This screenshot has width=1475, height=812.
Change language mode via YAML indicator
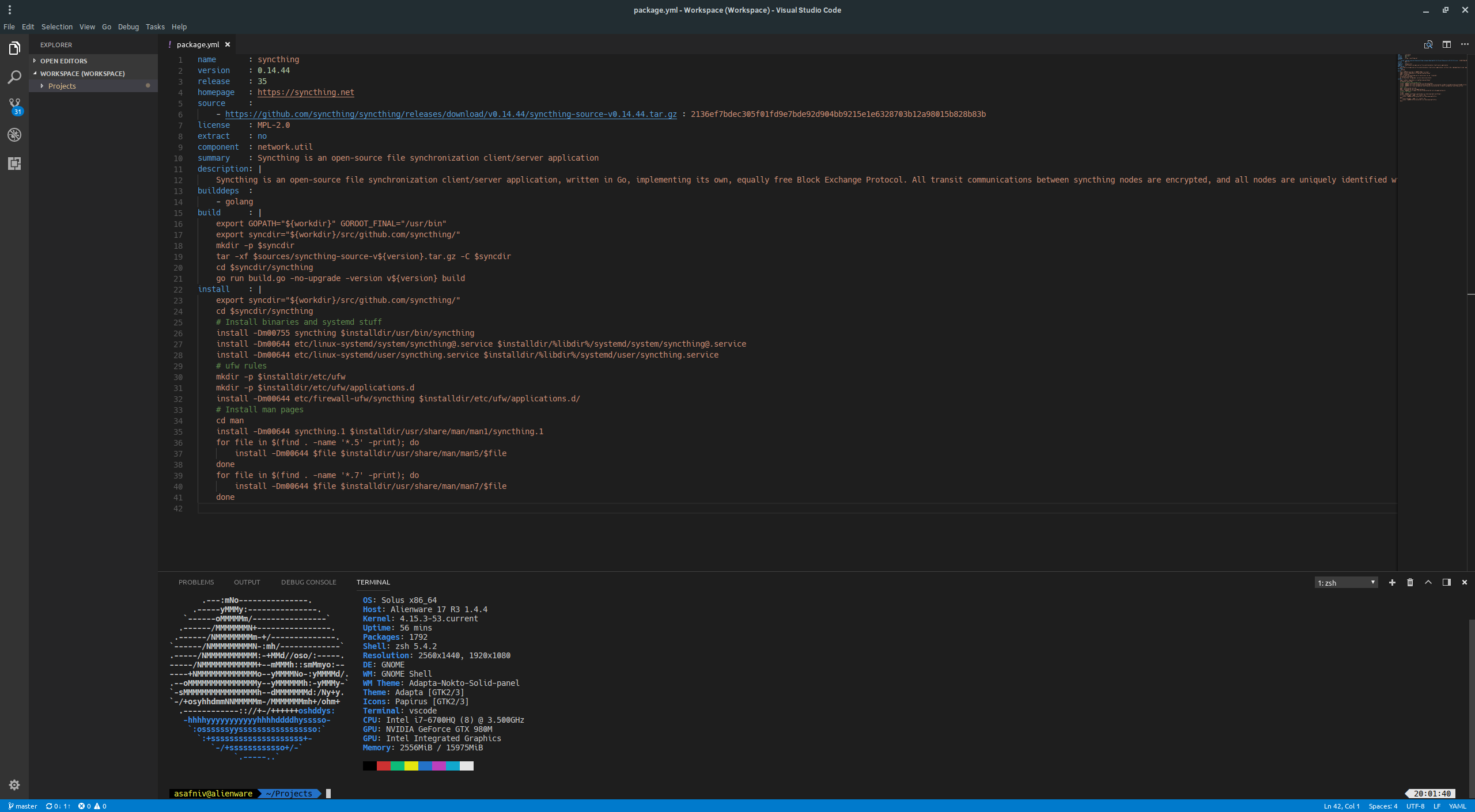tap(1458, 806)
